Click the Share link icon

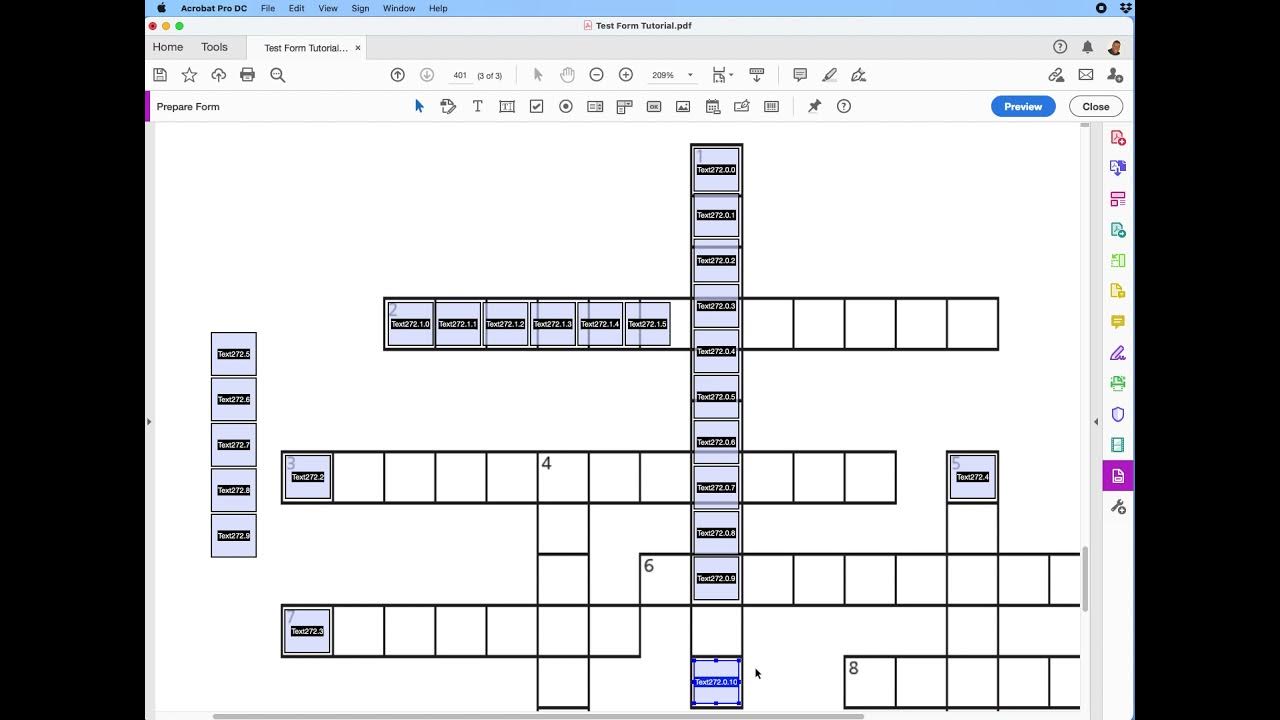pyautogui.click(x=1056, y=75)
